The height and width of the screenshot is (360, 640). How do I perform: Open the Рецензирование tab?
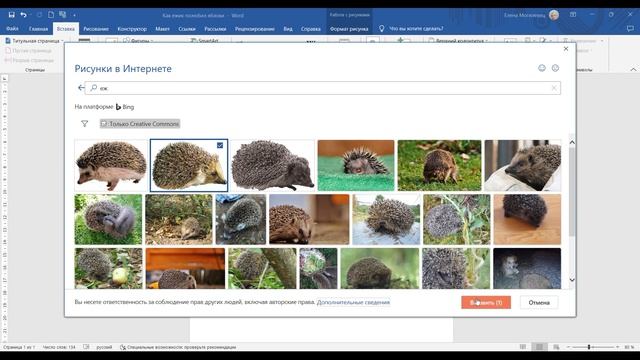(x=254, y=29)
